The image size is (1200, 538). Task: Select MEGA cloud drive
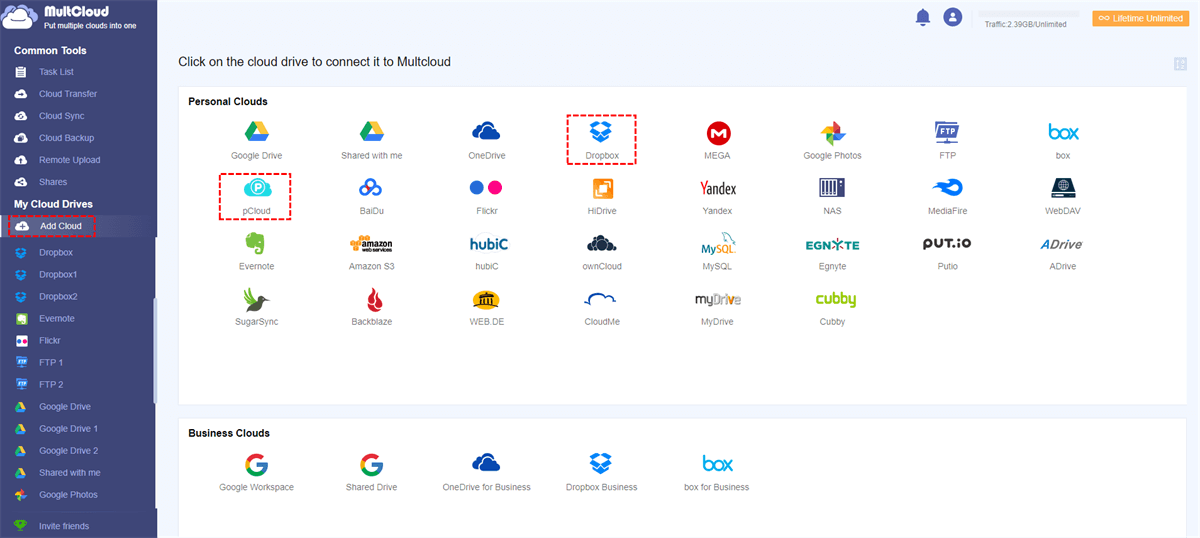coord(717,140)
